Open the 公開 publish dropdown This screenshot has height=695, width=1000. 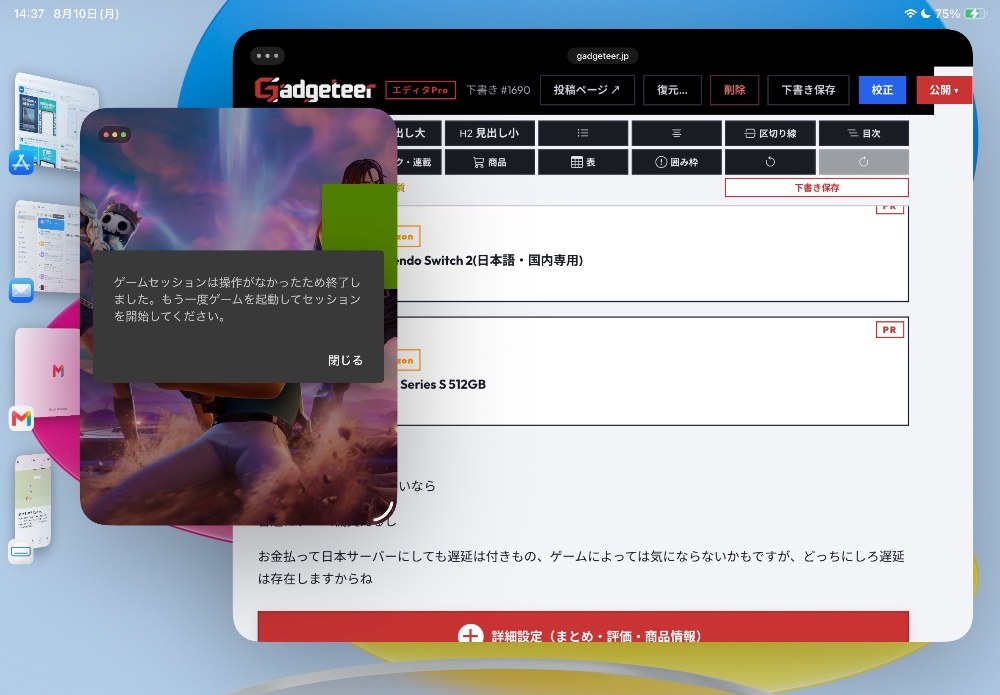[944, 90]
